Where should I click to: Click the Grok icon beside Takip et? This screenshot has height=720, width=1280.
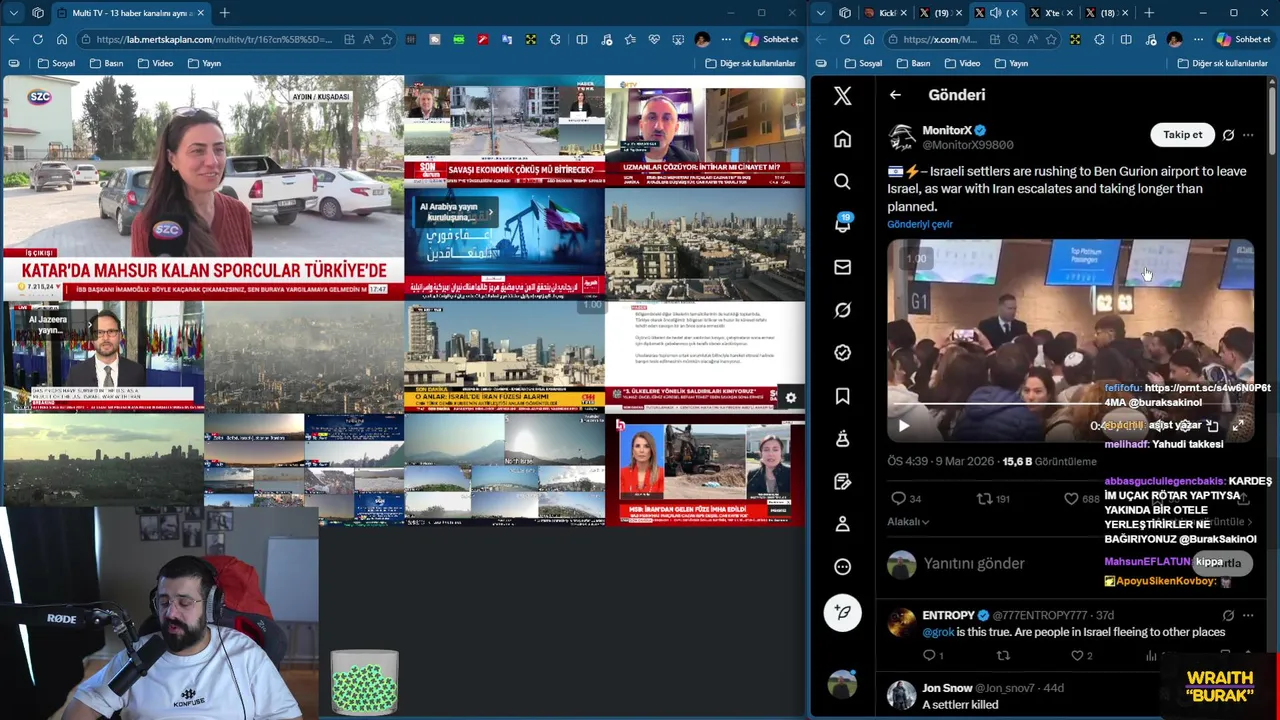[1228, 135]
